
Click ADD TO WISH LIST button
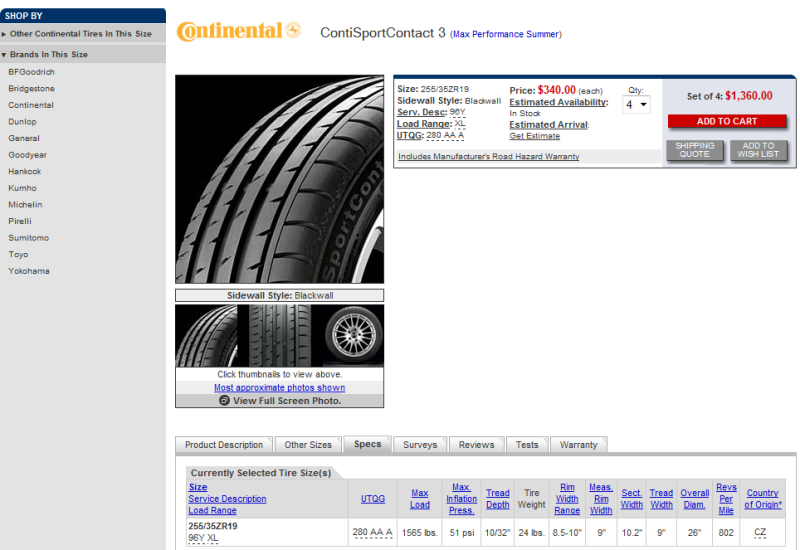pyautogui.click(x=758, y=150)
